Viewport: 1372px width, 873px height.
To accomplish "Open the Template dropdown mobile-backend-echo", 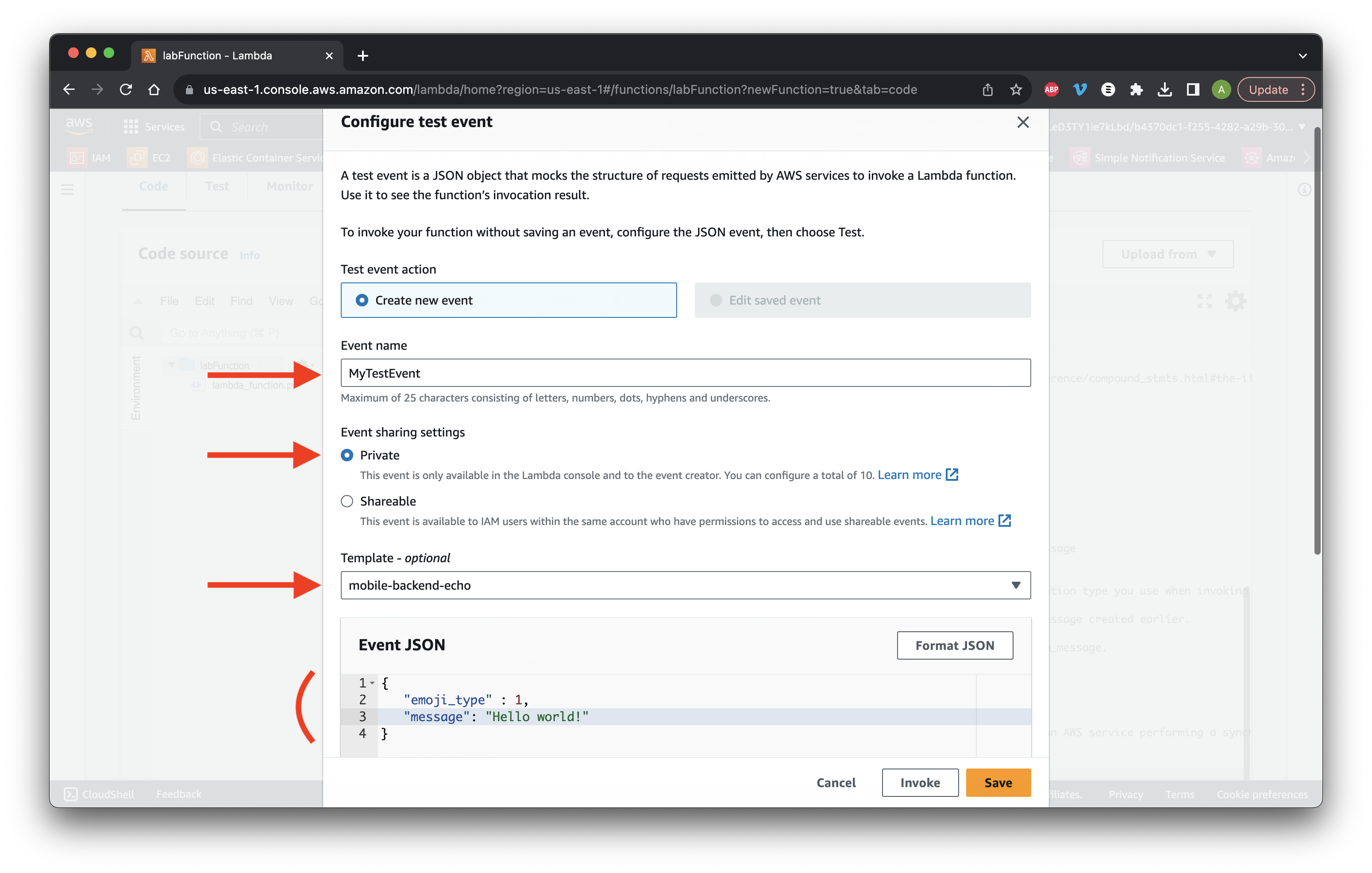I will tap(686, 585).
